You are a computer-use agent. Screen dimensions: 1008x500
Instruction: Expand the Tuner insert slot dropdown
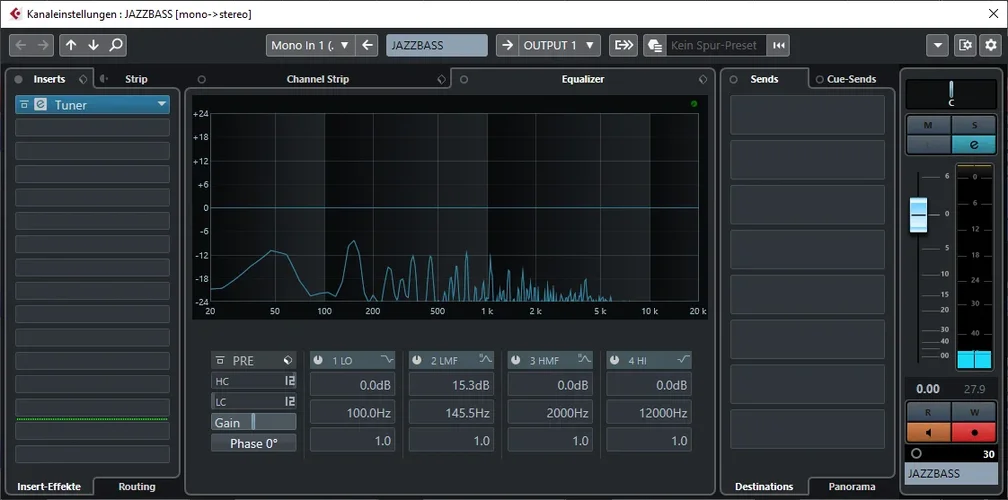click(x=161, y=105)
